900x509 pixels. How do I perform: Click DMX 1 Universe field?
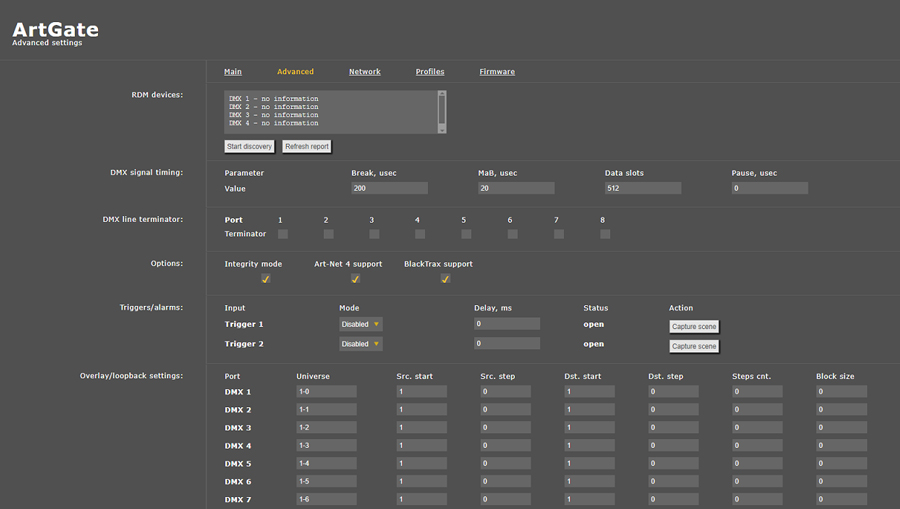pos(327,391)
